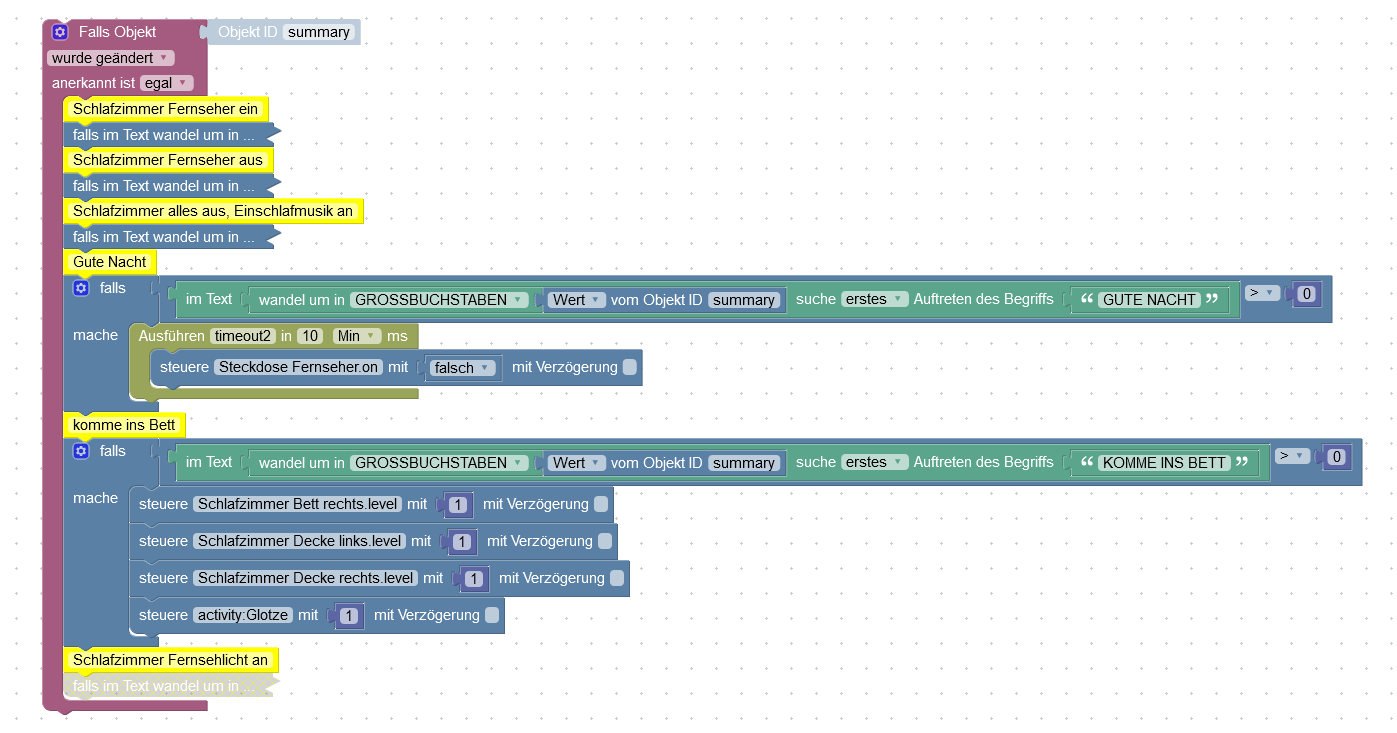Select the 'komme ins Bett' comment block
This screenshot has width=1397, height=733.
click(x=124, y=425)
